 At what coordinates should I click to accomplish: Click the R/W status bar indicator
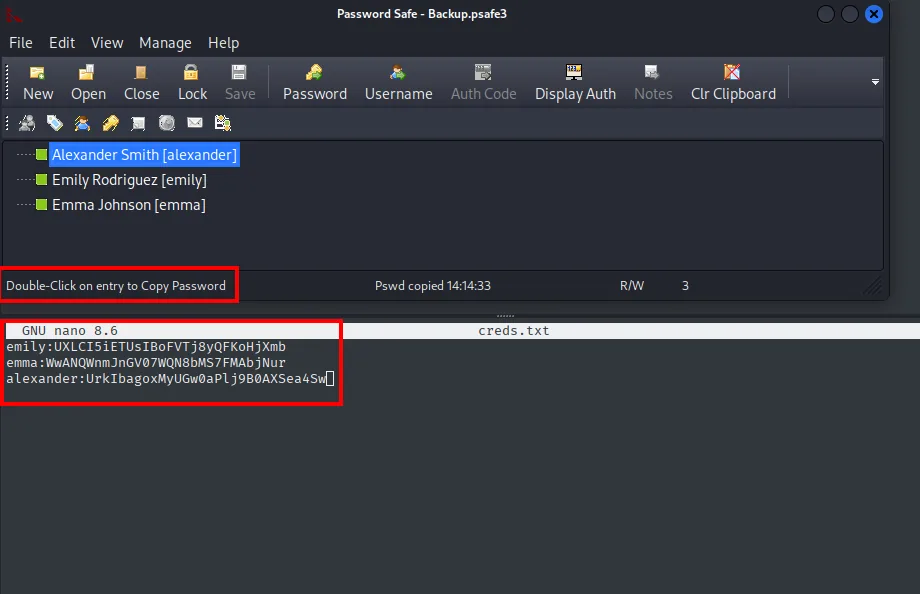631,286
